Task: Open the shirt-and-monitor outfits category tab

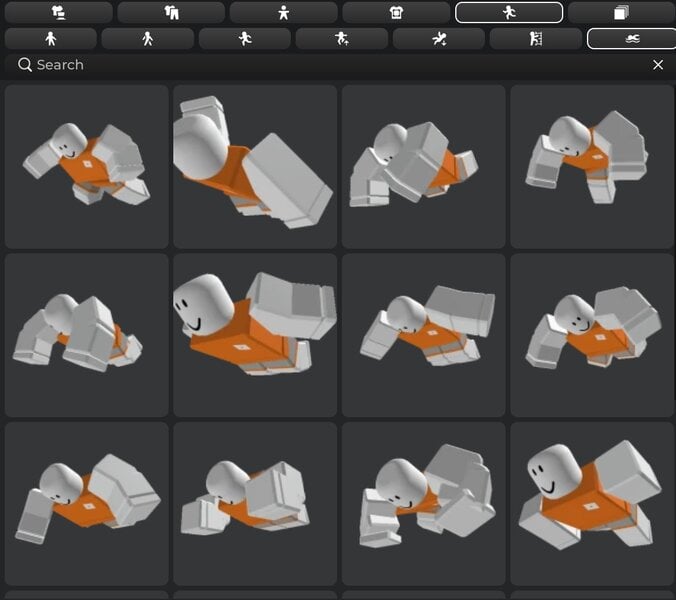Action: 59,12
